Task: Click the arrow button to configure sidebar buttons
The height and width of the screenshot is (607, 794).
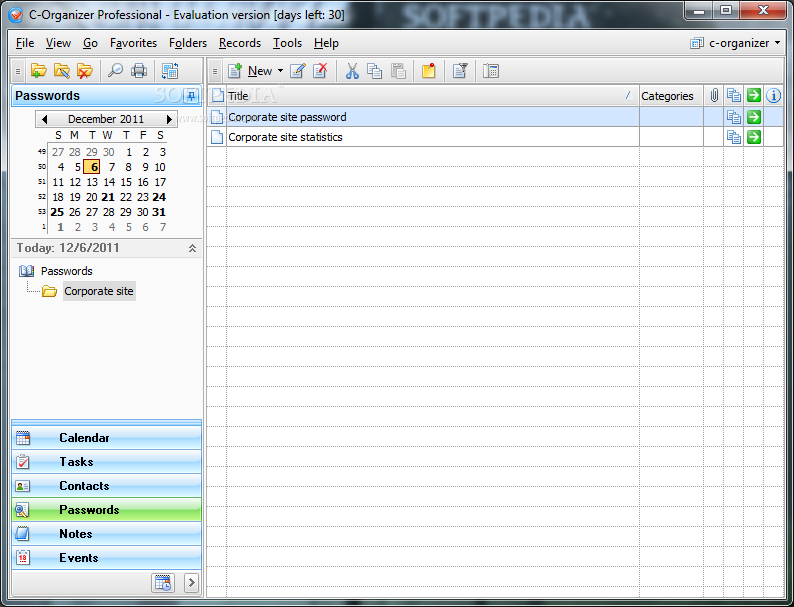Action: pyautogui.click(x=191, y=583)
